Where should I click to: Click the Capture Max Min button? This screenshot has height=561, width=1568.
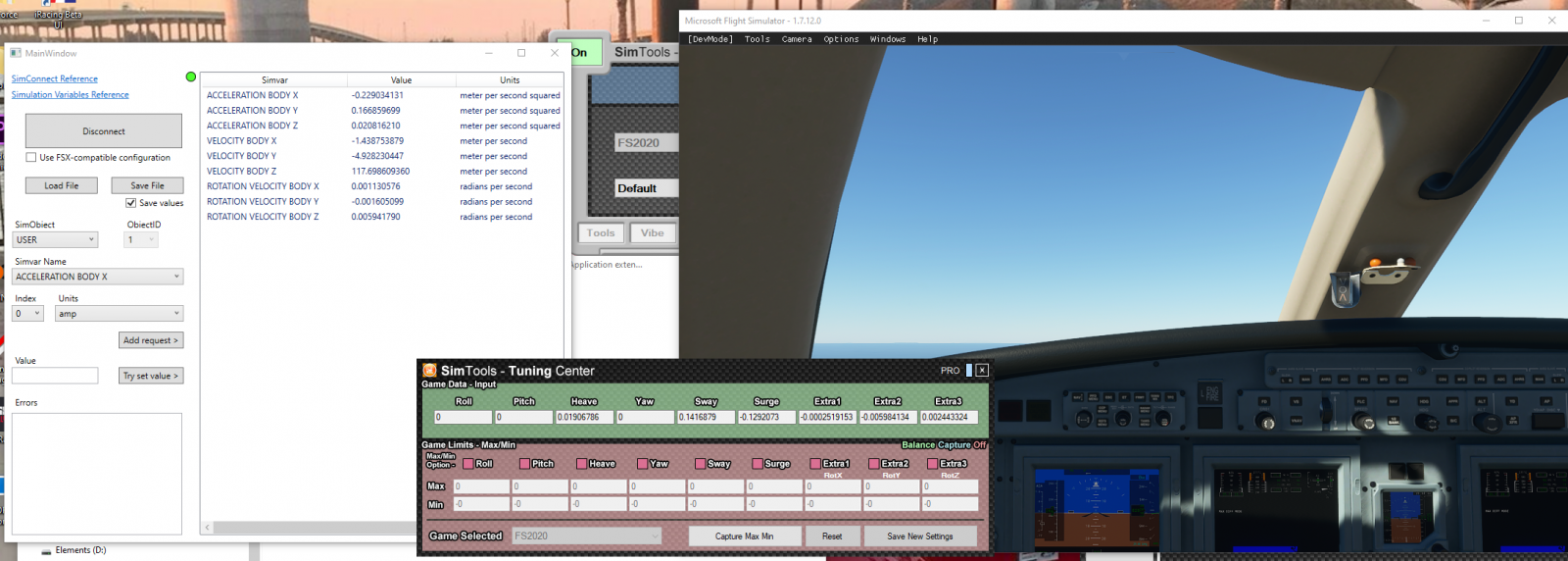click(x=744, y=536)
